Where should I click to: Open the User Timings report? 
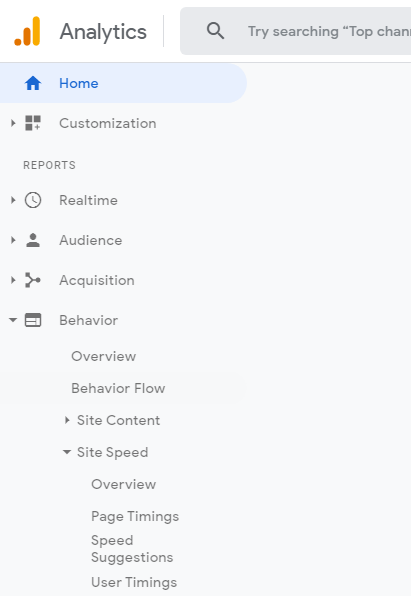pyautogui.click(x=134, y=582)
